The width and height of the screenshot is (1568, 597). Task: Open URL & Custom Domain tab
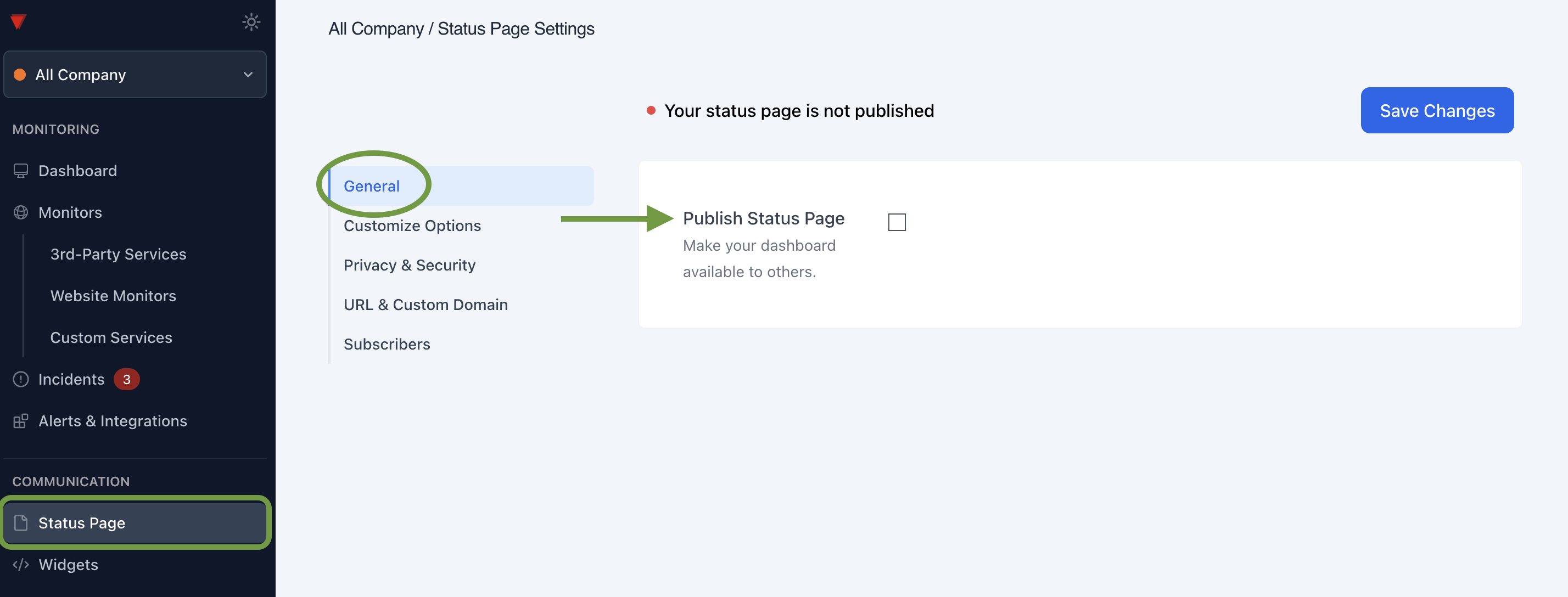pos(425,305)
